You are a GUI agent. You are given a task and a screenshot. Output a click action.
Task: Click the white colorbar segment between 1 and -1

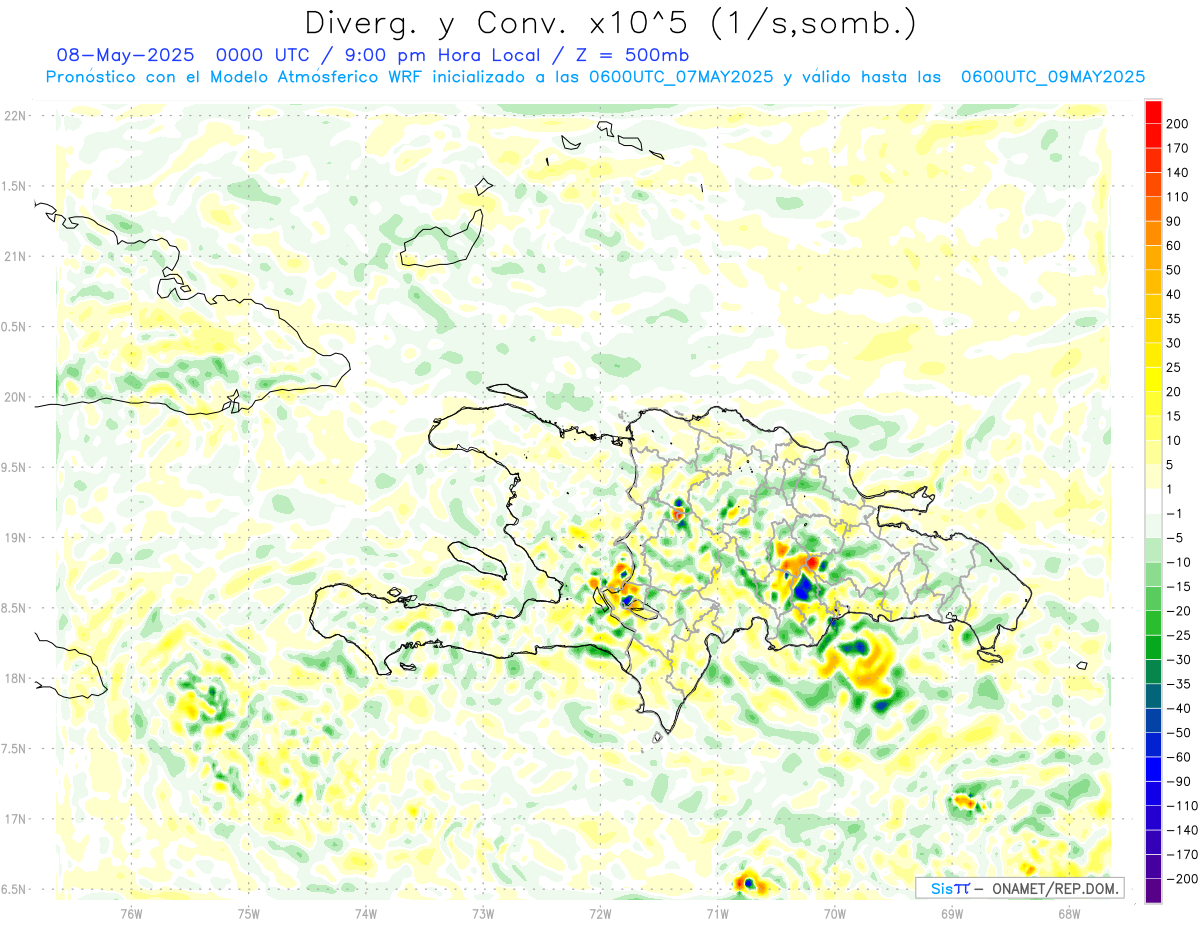(x=1153, y=501)
